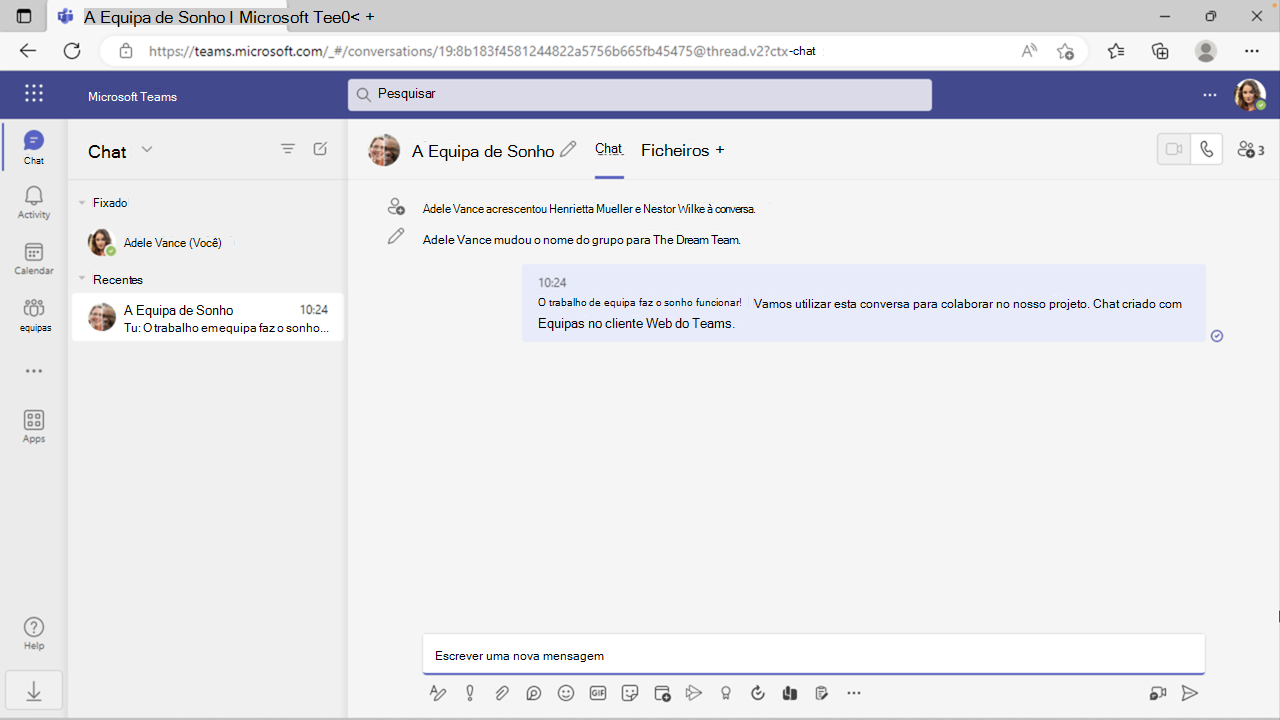Collapse the Fixado section
The image size is (1280, 720).
click(82, 203)
